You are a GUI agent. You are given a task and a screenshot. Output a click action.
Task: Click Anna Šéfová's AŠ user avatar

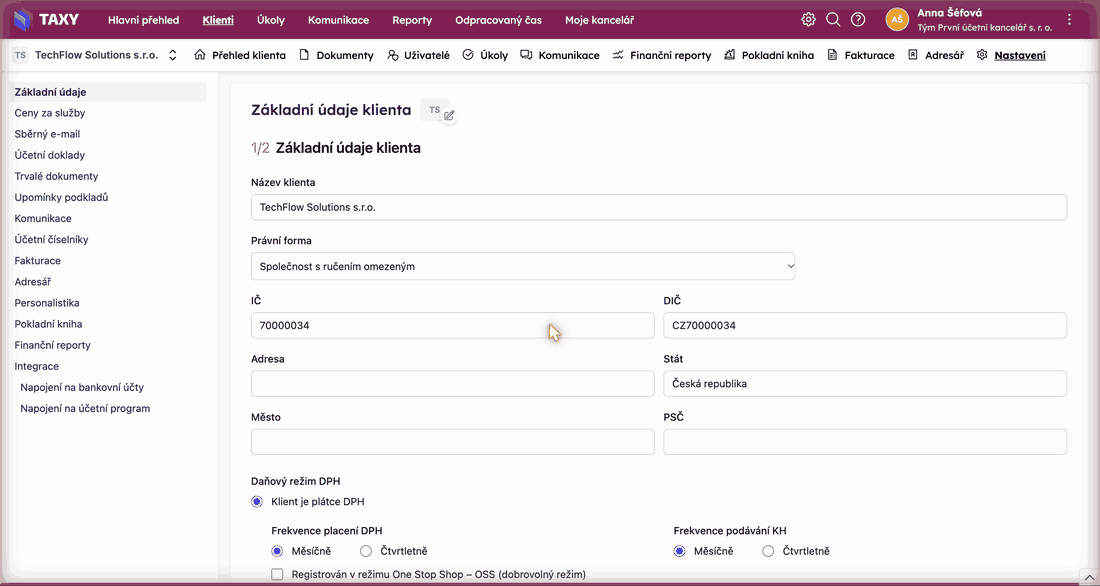tap(897, 20)
